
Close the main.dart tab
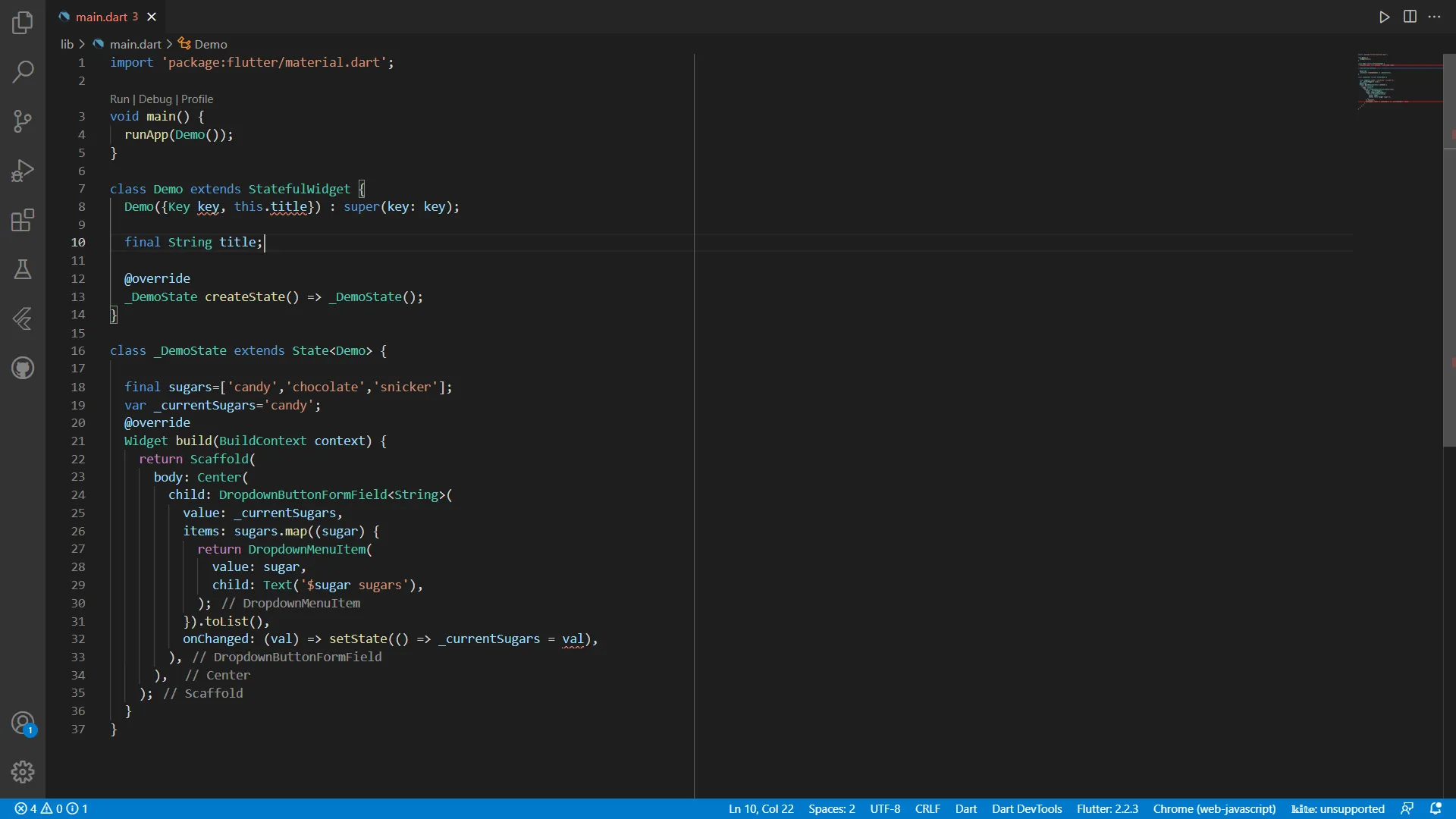coord(152,17)
